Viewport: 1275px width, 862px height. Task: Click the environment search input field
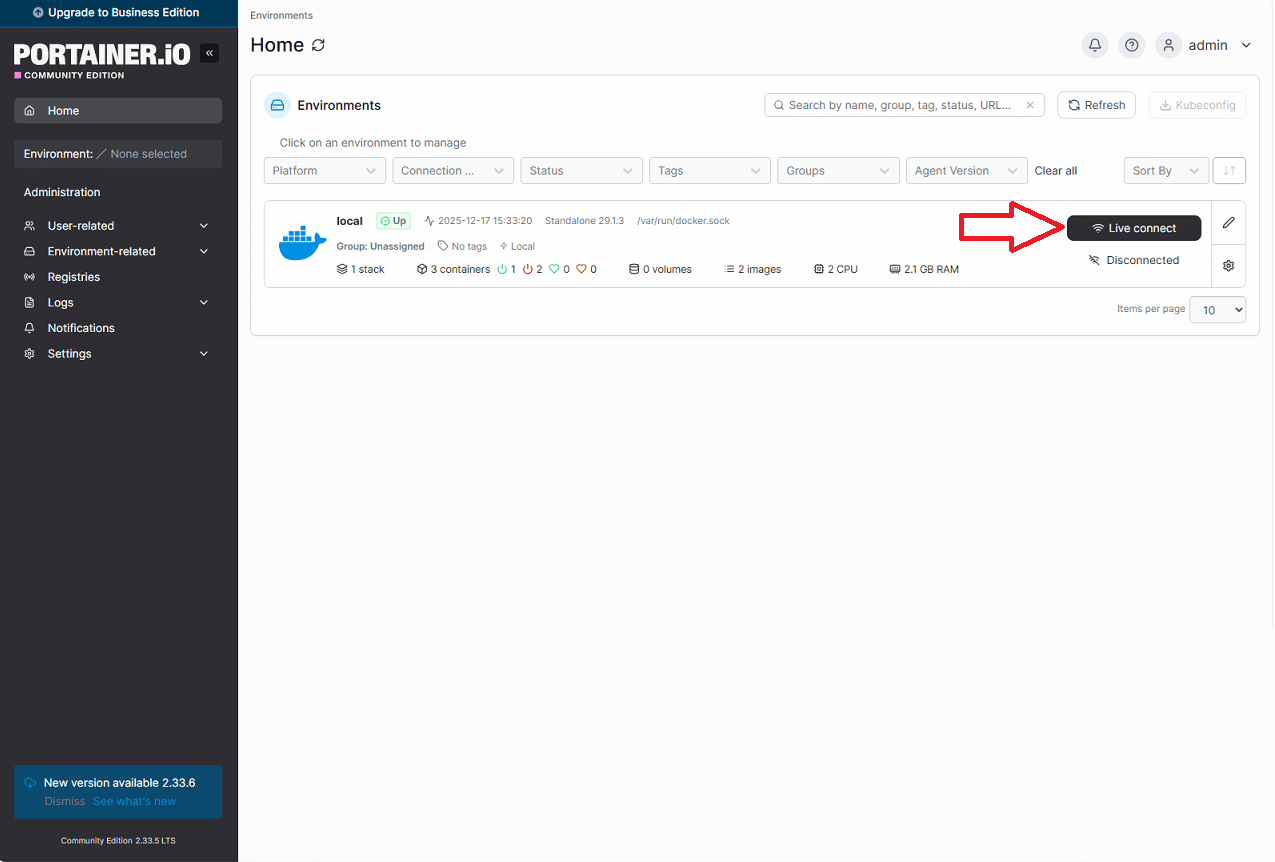pyautogui.click(x=900, y=105)
